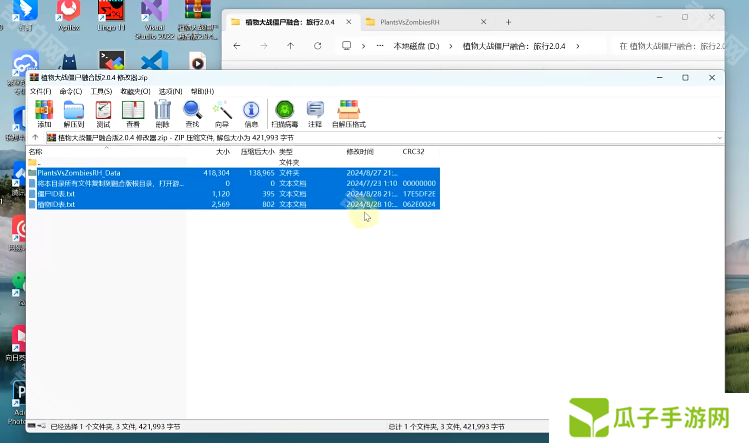Open the Apifox desktop shortcut
The image size is (749, 443).
(68, 16)
